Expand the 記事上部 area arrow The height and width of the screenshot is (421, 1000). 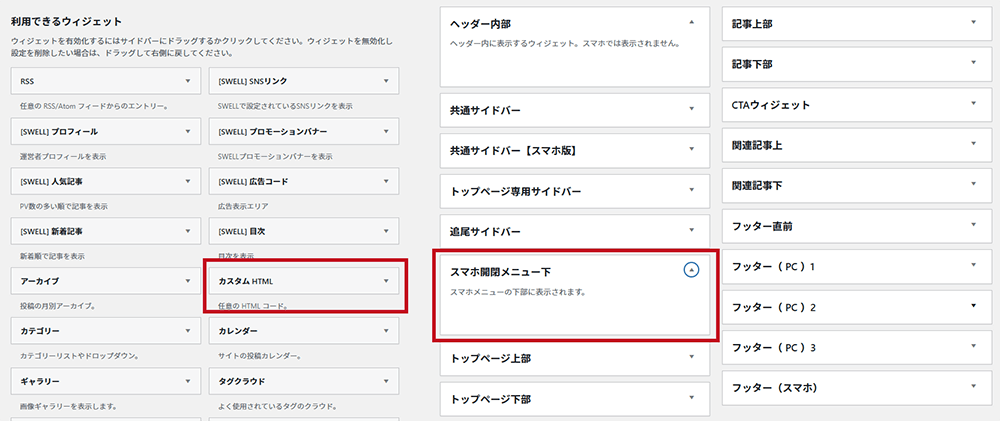(973, 22)
